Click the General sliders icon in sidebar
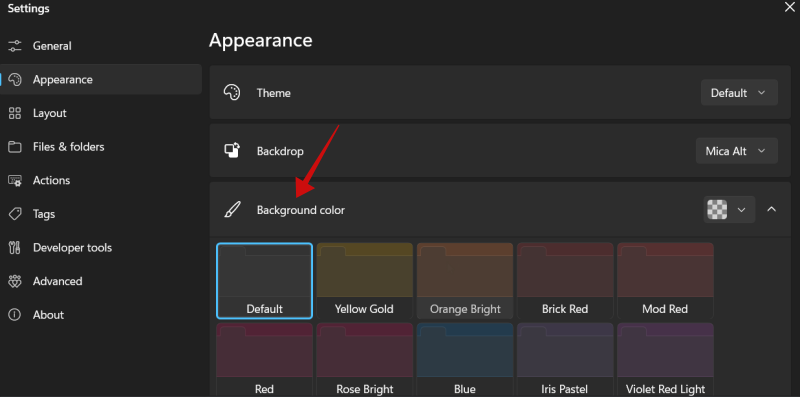 click(15, 46)
